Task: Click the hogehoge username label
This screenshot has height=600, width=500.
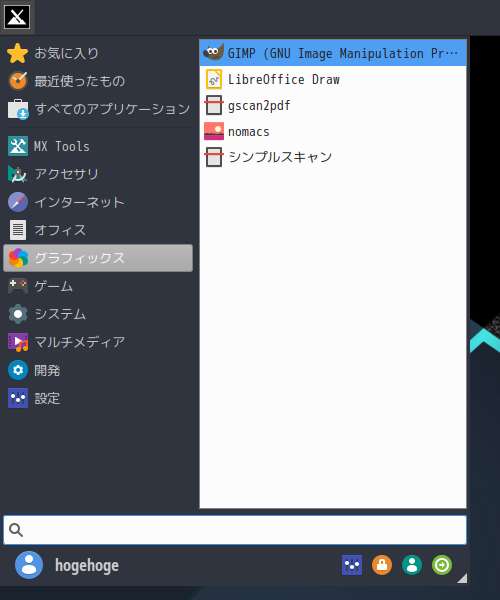Action: coord(87,565)
